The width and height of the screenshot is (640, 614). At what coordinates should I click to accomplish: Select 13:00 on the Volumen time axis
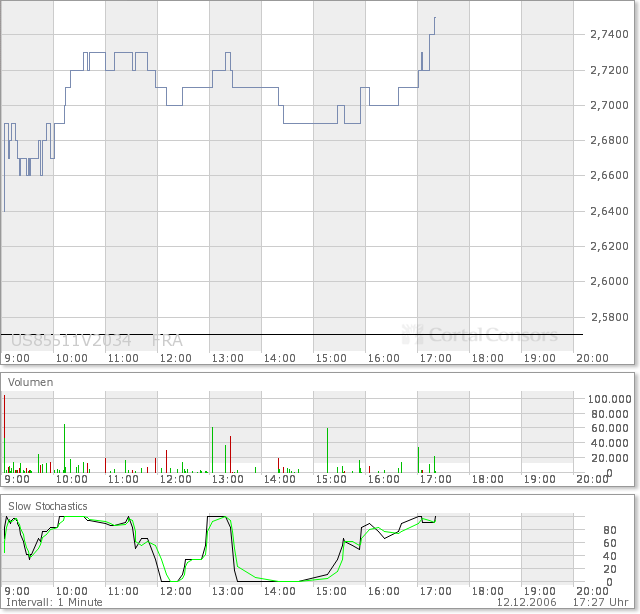(227, 479)
